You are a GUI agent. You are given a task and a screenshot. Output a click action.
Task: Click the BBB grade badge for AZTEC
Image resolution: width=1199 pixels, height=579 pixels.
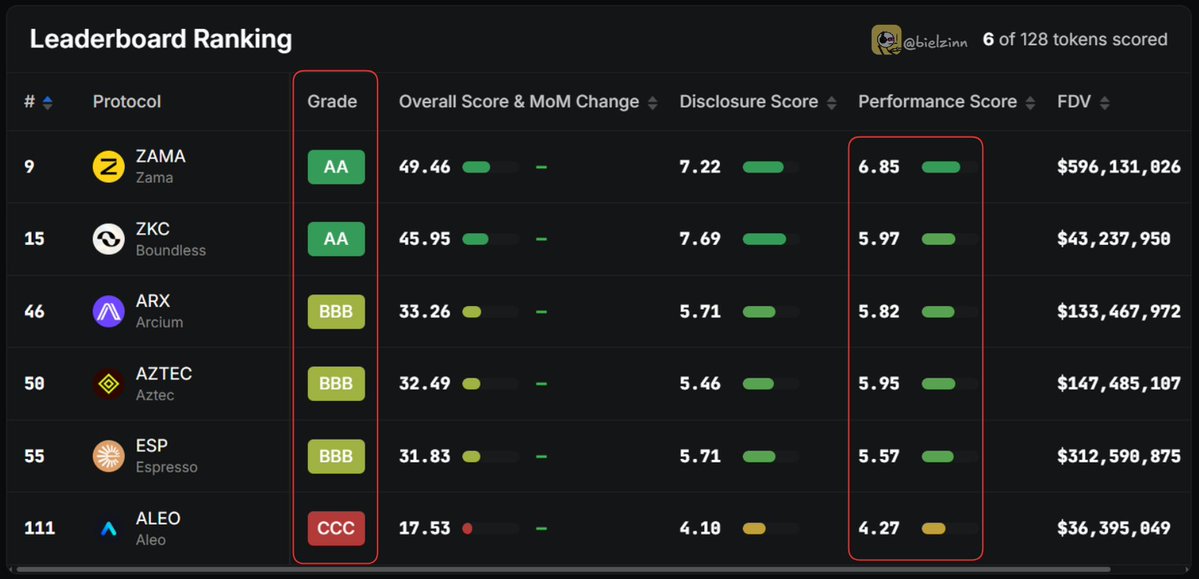(x=336, y=383)
